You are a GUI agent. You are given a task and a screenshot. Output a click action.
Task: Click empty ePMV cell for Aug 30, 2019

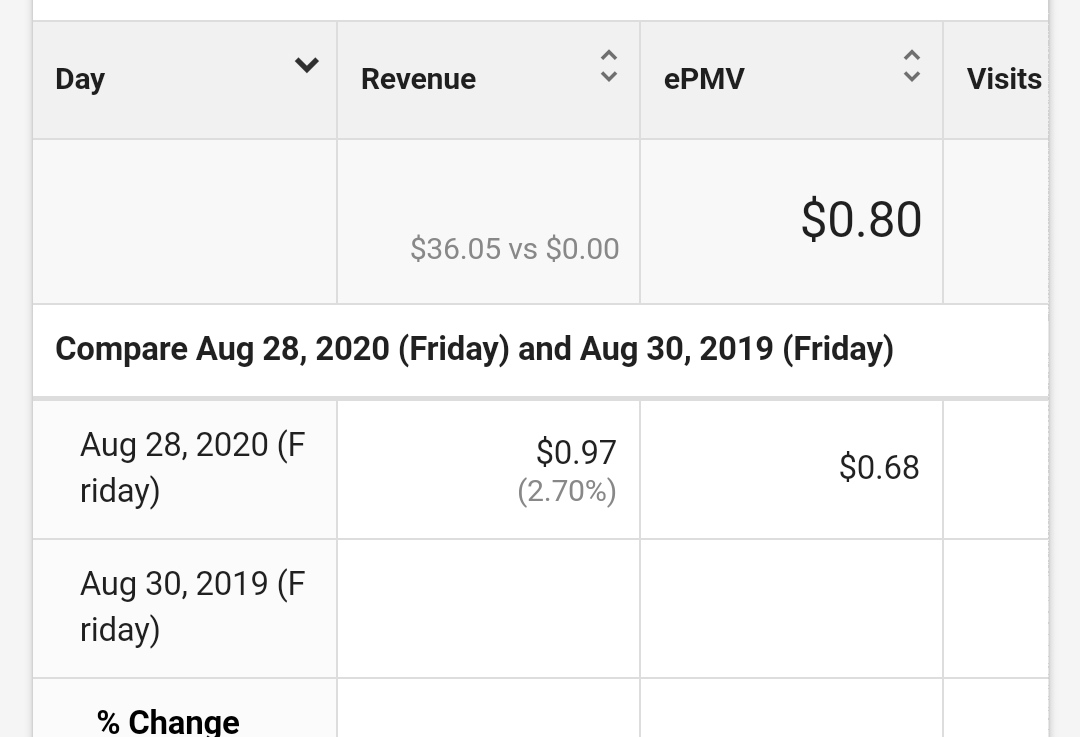(791, 609)
